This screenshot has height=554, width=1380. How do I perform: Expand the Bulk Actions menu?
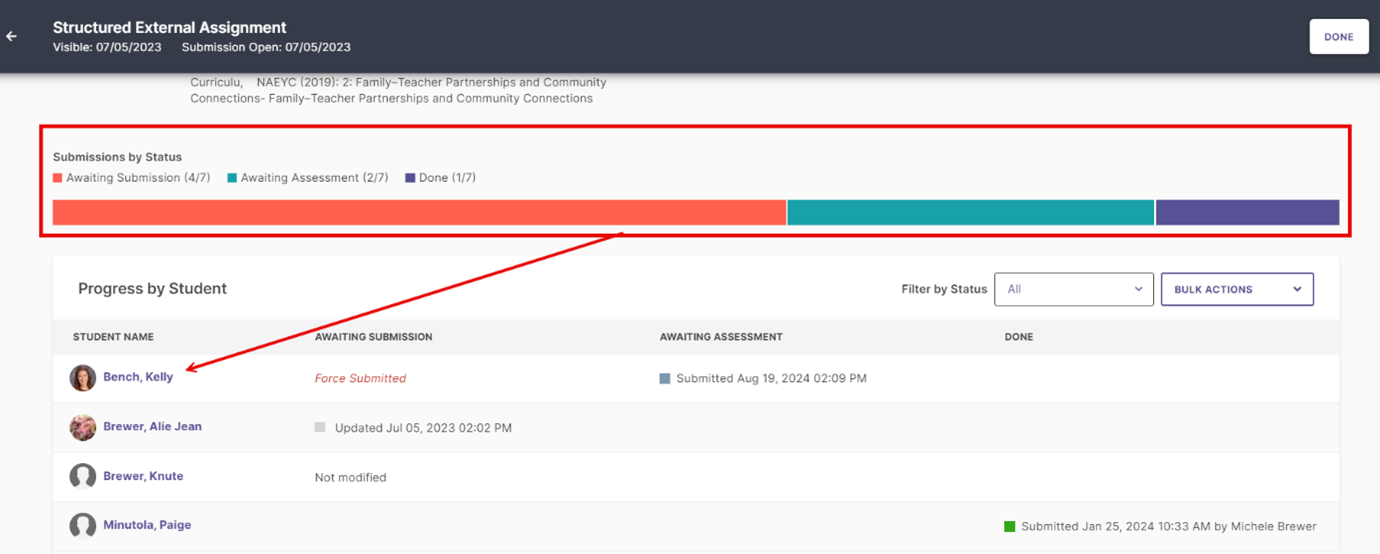tap(1237, 289)
